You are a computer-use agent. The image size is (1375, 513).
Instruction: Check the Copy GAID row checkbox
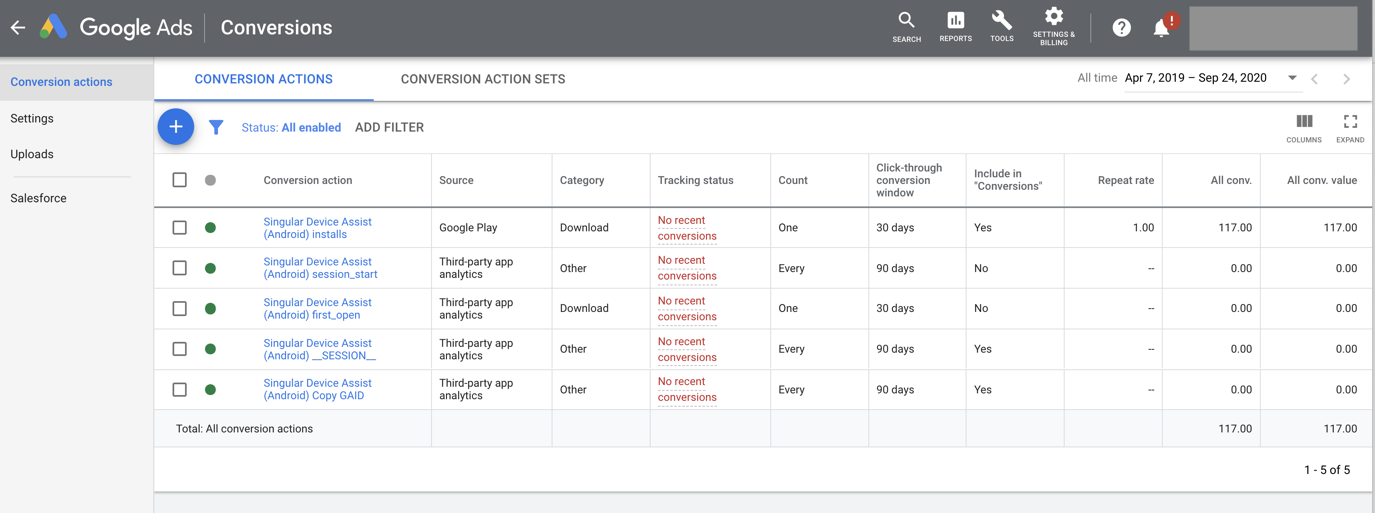coord(179,390)
